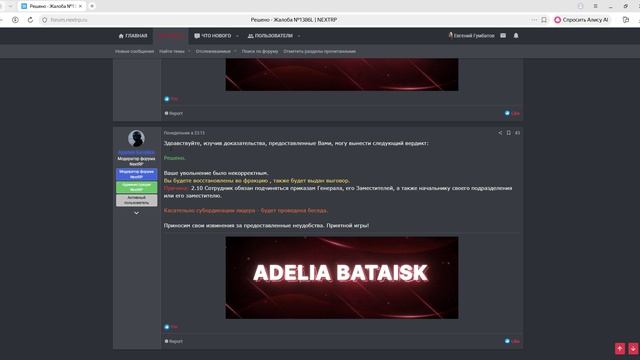Click the home icon next to ГЛАВНАЯ

click(x=121, y=36)
